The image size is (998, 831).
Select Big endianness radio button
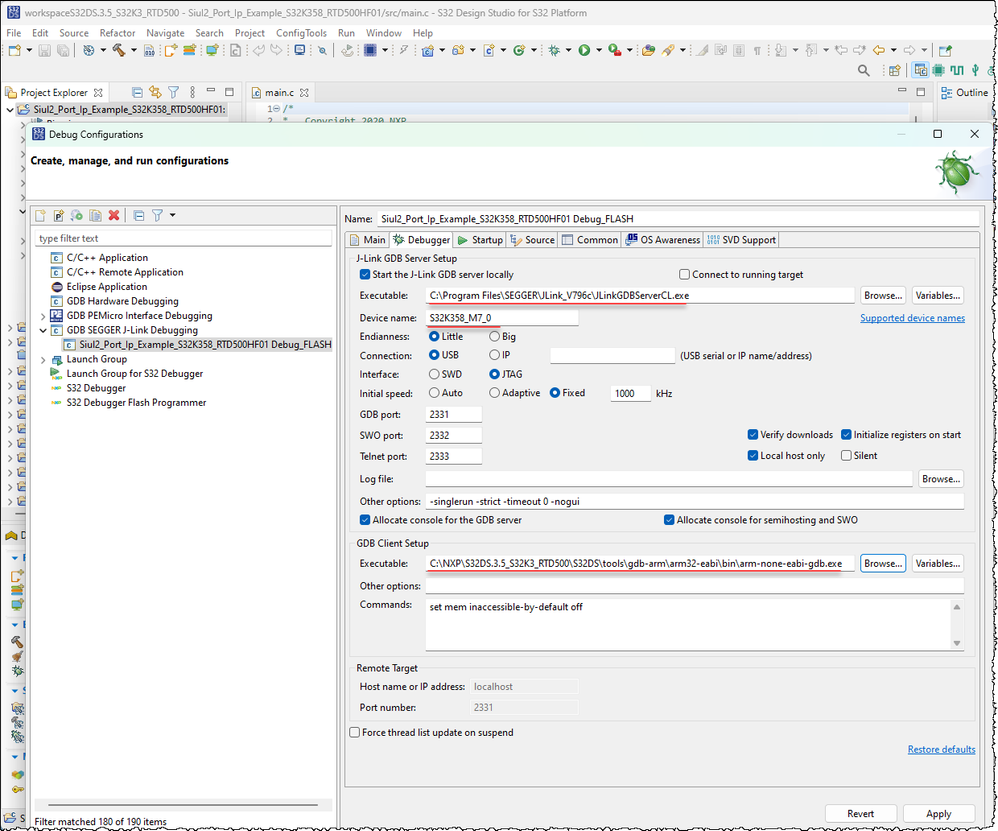494,337
